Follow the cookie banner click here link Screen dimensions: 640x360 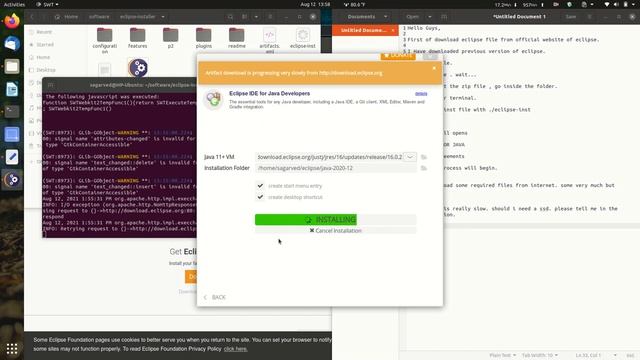(236, 349)
